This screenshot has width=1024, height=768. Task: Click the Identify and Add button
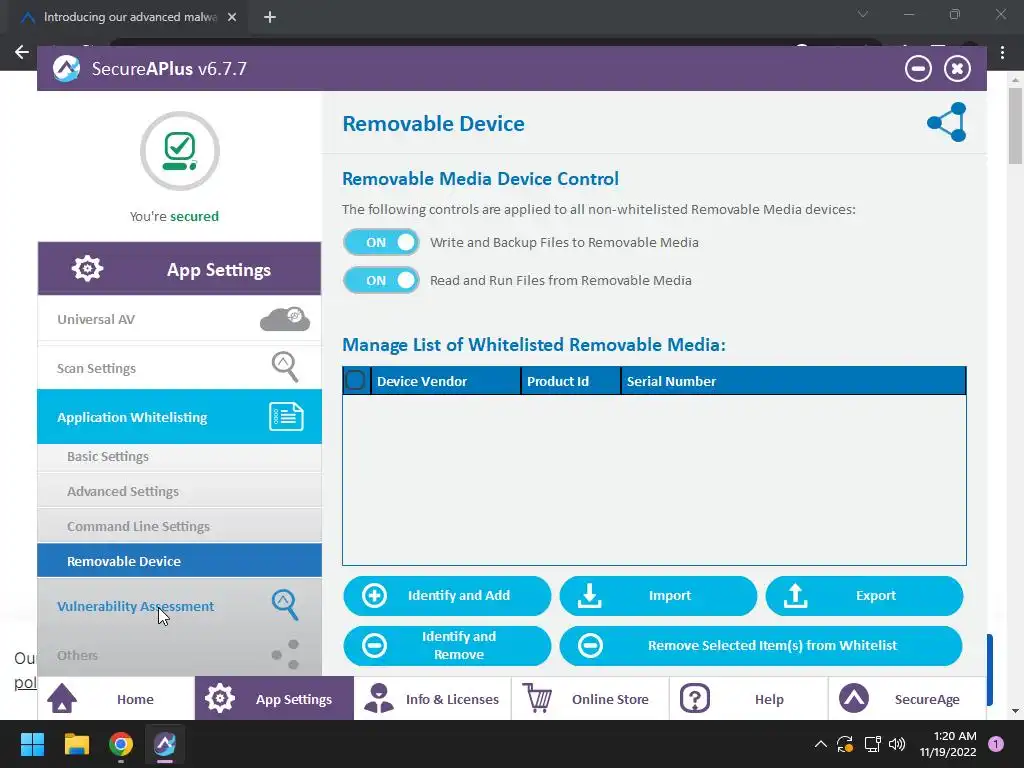pyautogui.click(x=447, y=596)
